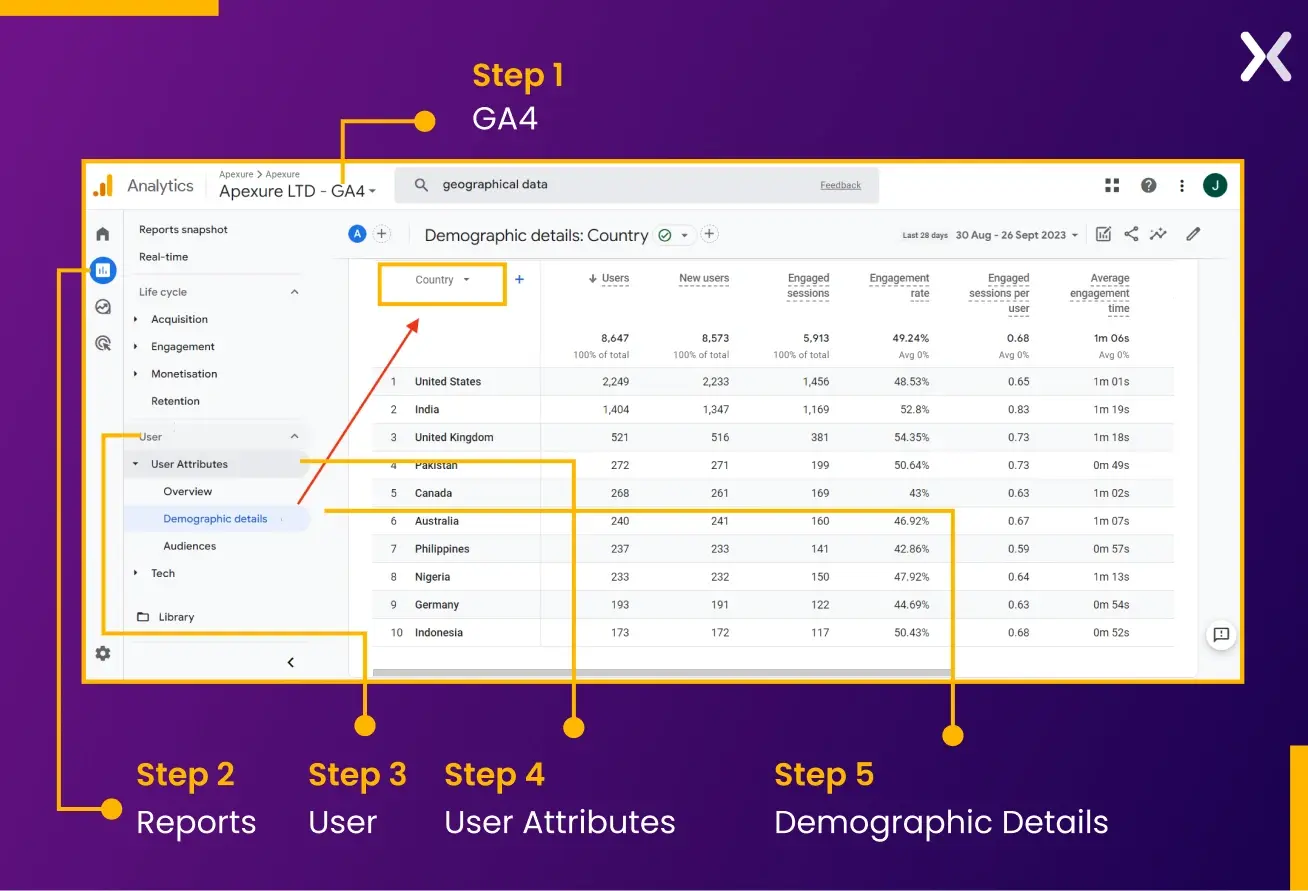Open the Explore icon in sidebar
1308x891 pixels.
point(103,307)
